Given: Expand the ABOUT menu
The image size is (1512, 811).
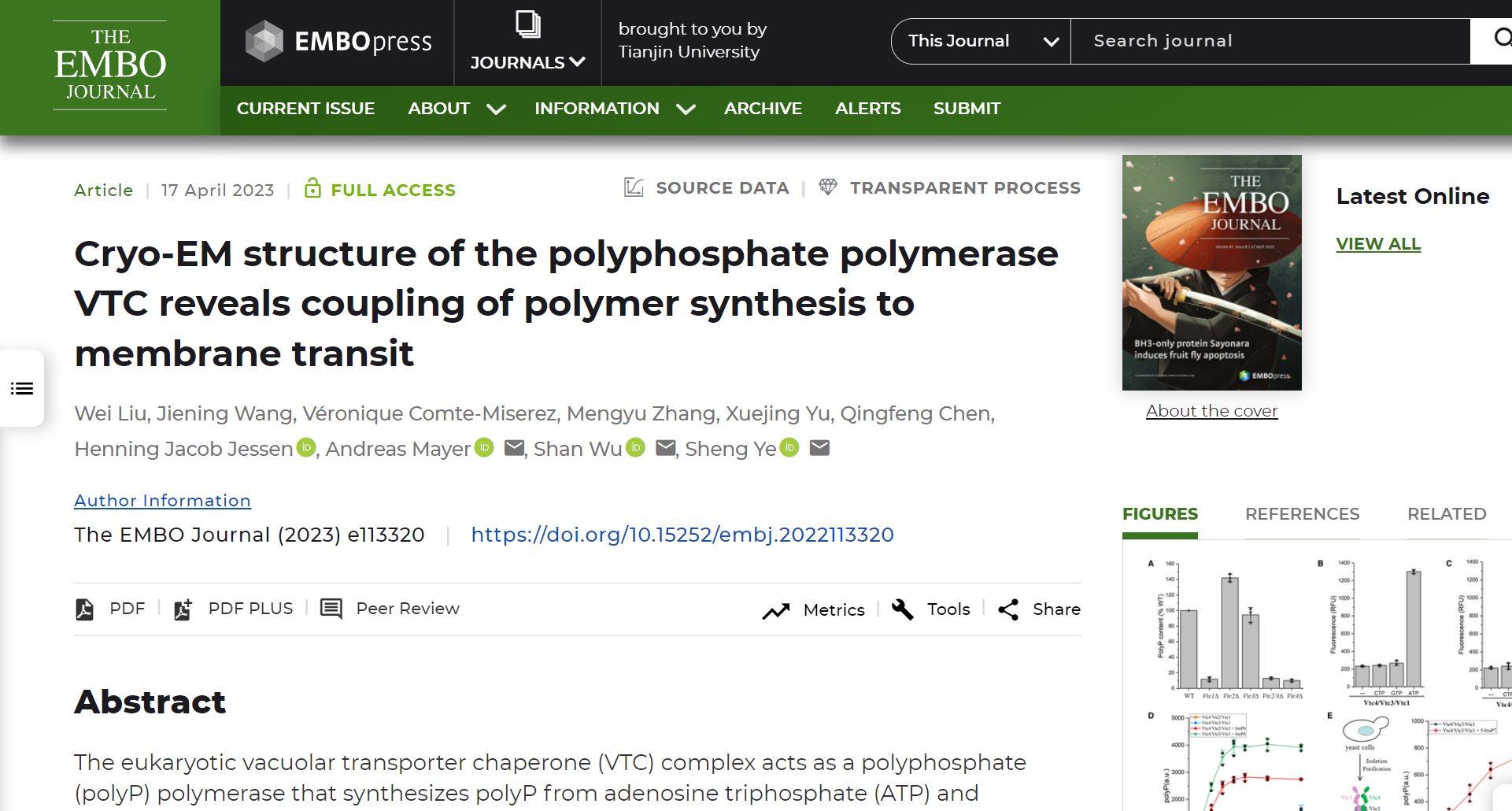Looking at the screenshot, I should [456, 109].
